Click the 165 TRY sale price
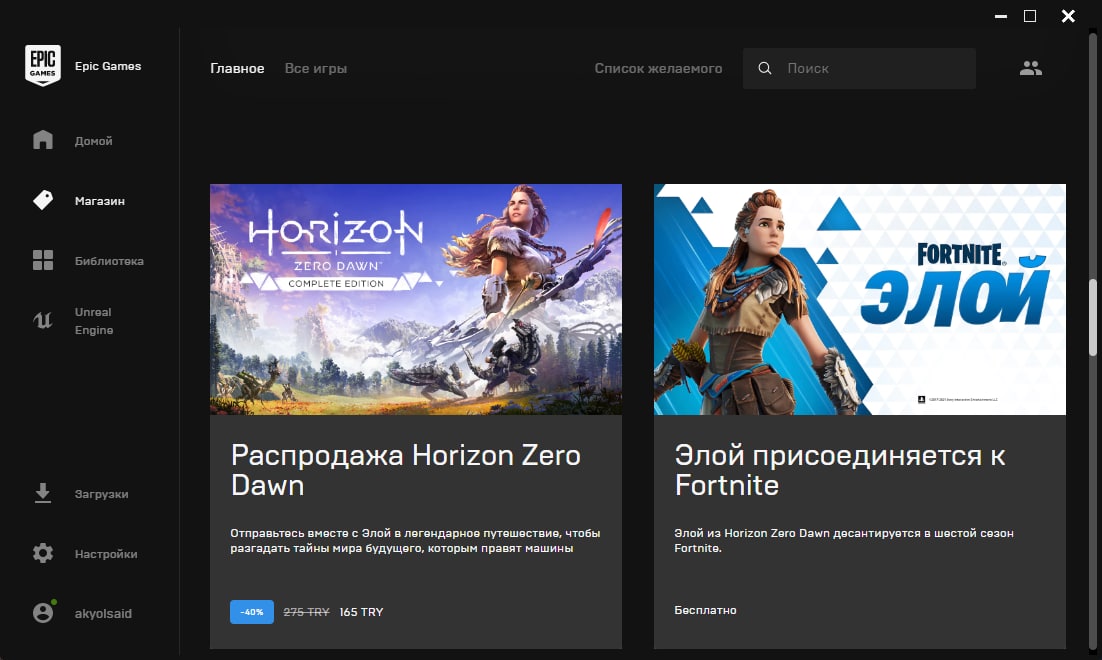The height and width of the screenshot is (660, 1102). 361,612
